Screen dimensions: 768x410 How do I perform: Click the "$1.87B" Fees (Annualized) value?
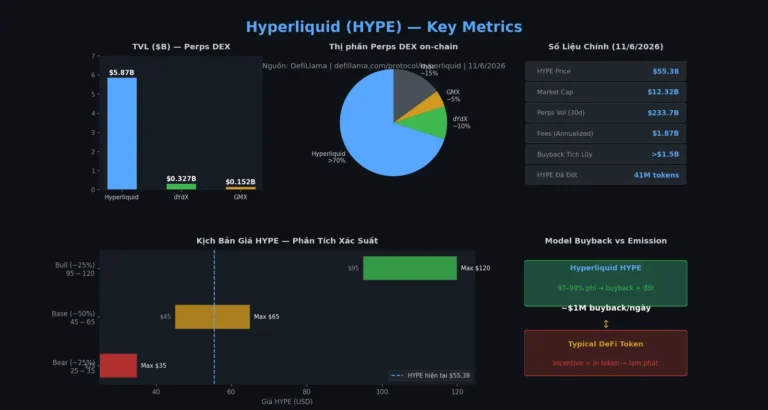(x=666, y=133)
